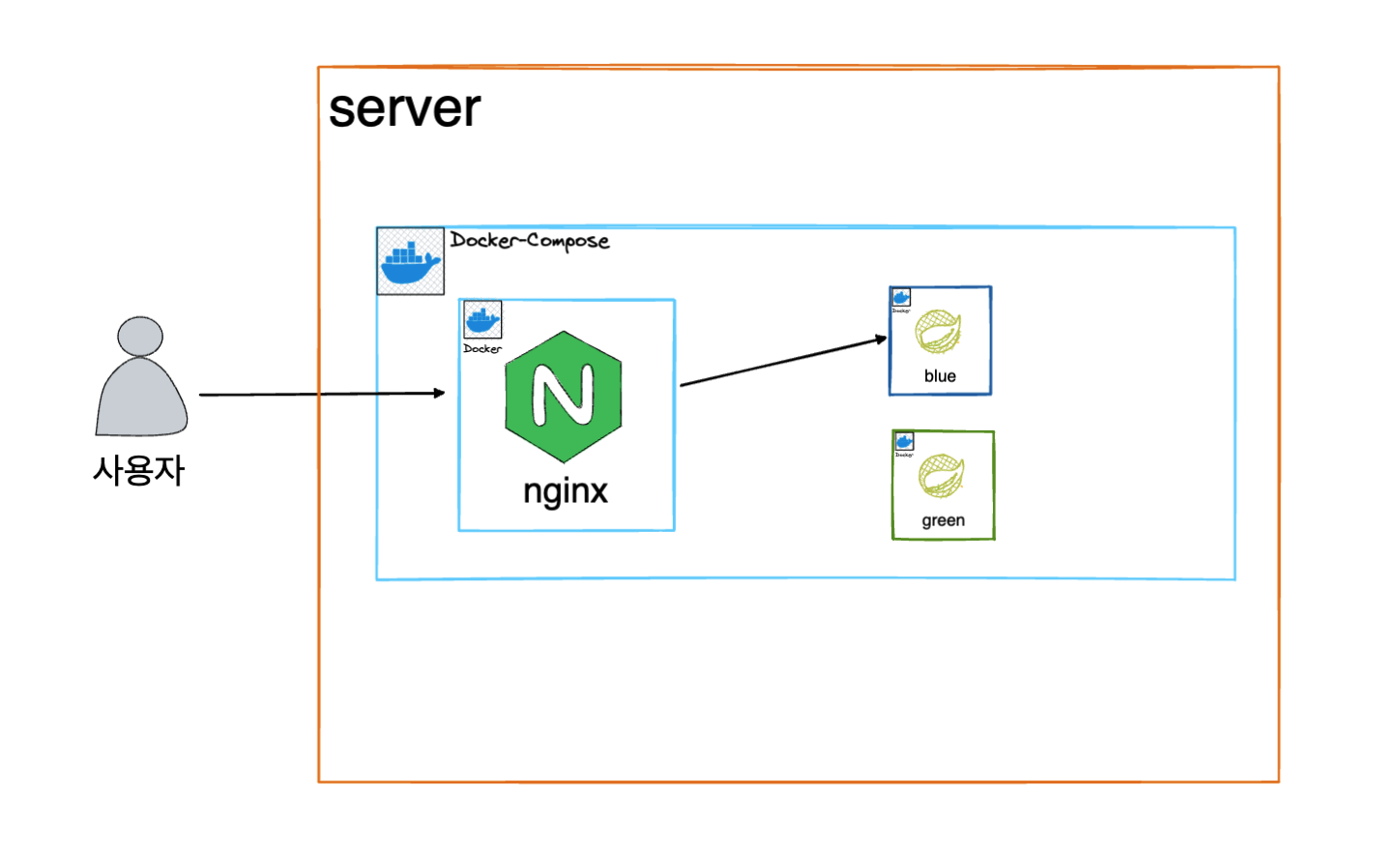Click the Spring leaf icon in green box
This screenshot has width=1400, height=855.
coord(941,476)
